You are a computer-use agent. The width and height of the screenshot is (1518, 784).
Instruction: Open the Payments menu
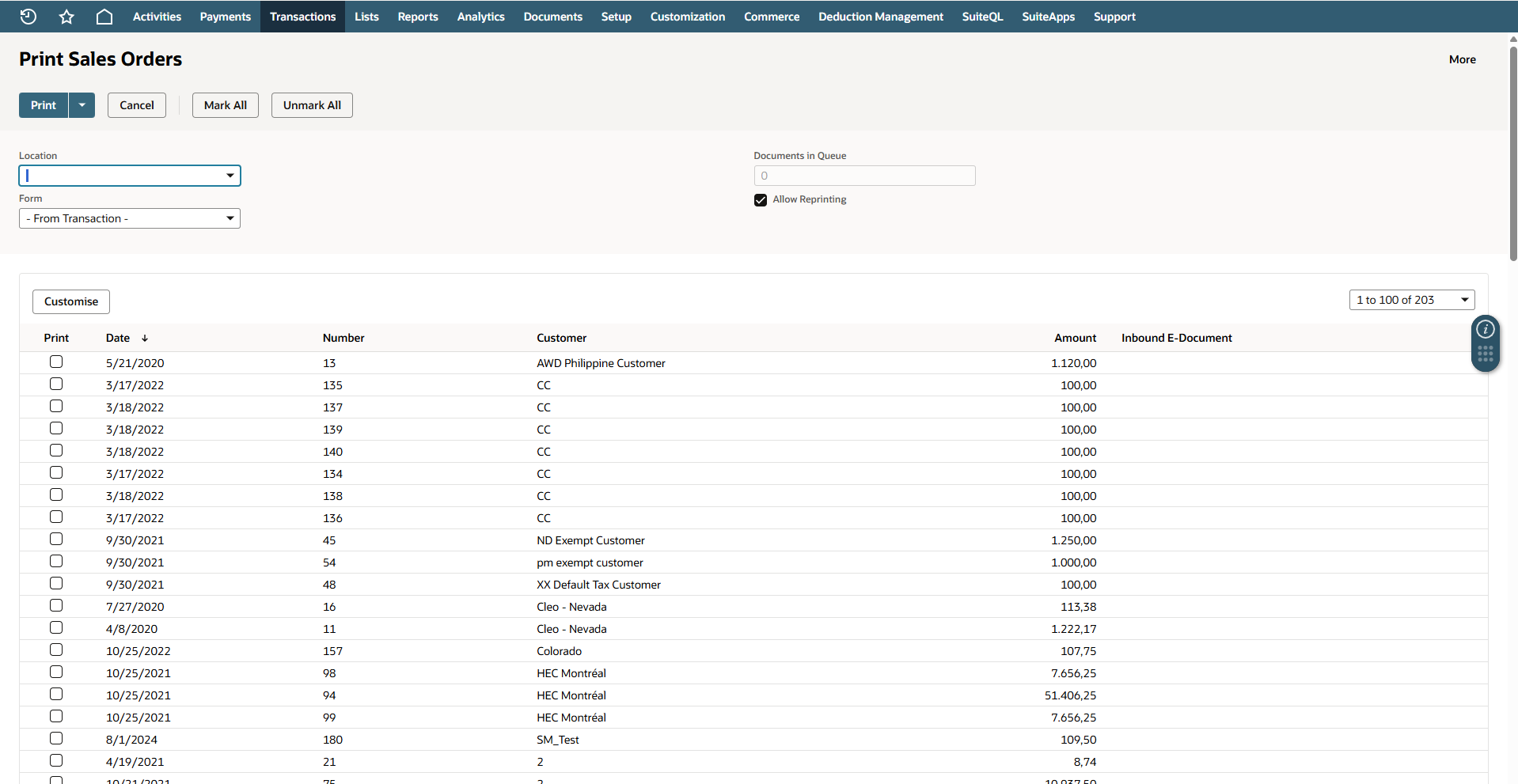226,17
